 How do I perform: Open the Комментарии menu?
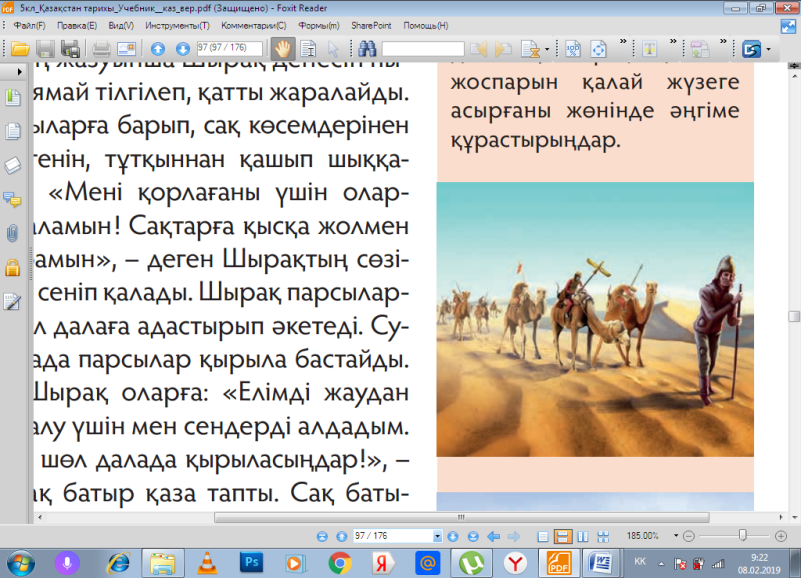tap(254, 26)
